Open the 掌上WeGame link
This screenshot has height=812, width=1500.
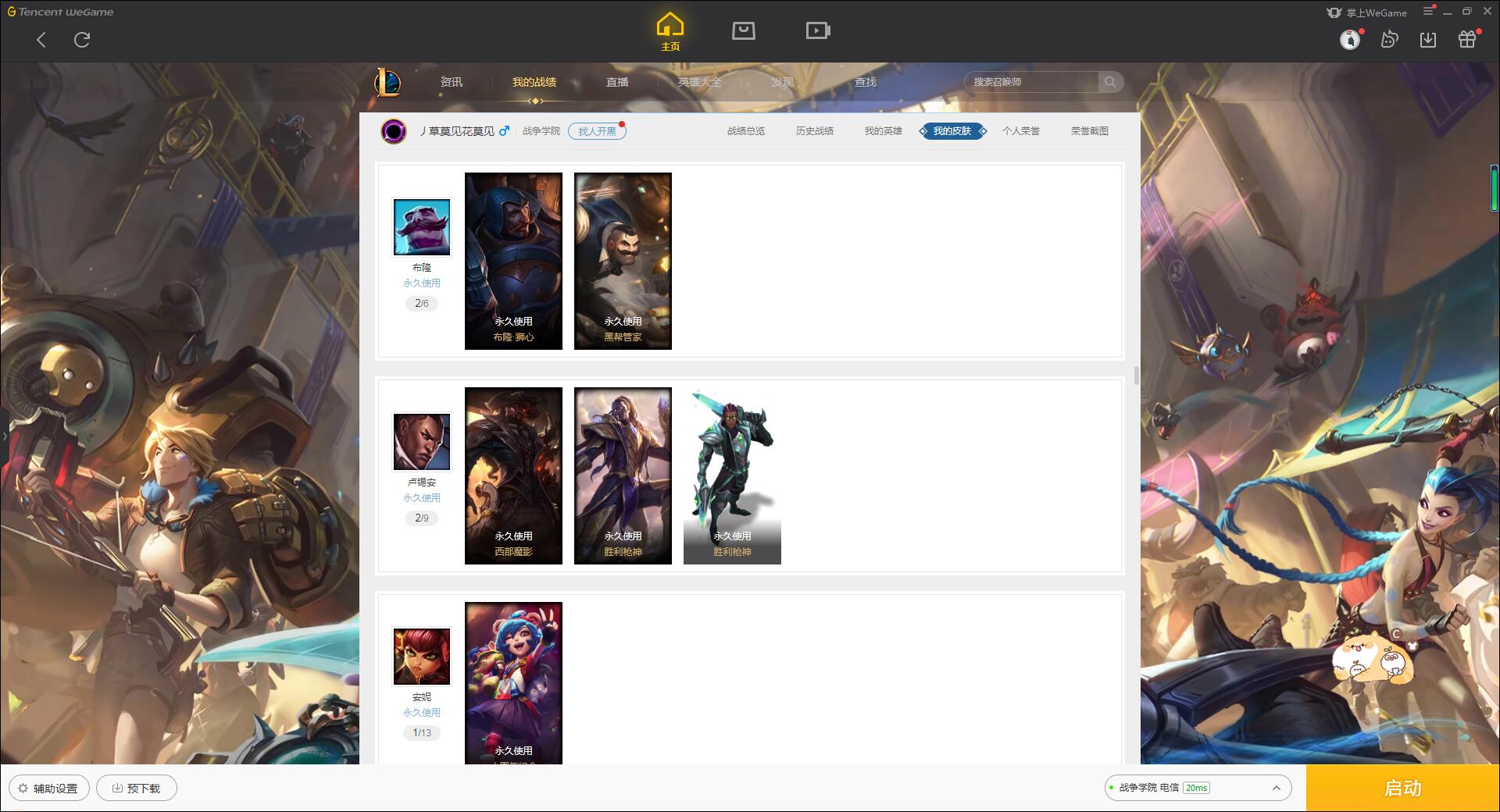1367,12
